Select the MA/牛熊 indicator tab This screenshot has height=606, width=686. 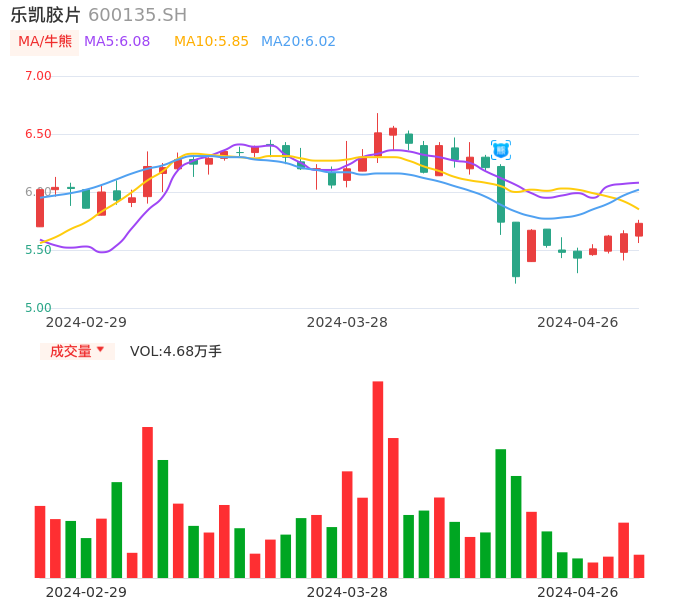(x=45, y=42)
